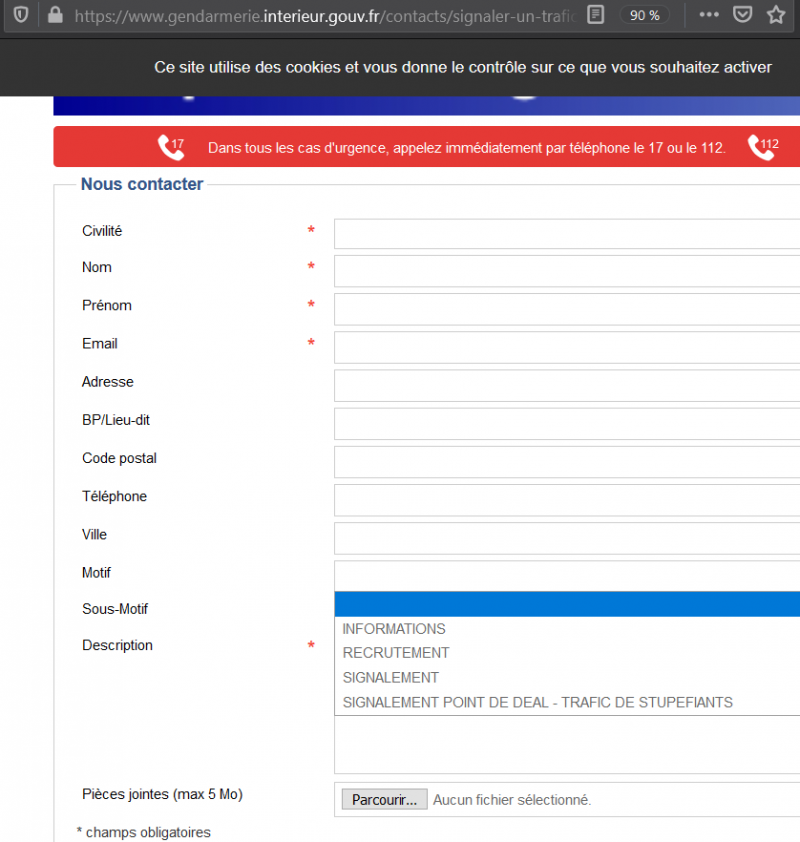Bookmark this page with the star icon
This screenshot has height=842, width=800.
click(x=775, y=15)
